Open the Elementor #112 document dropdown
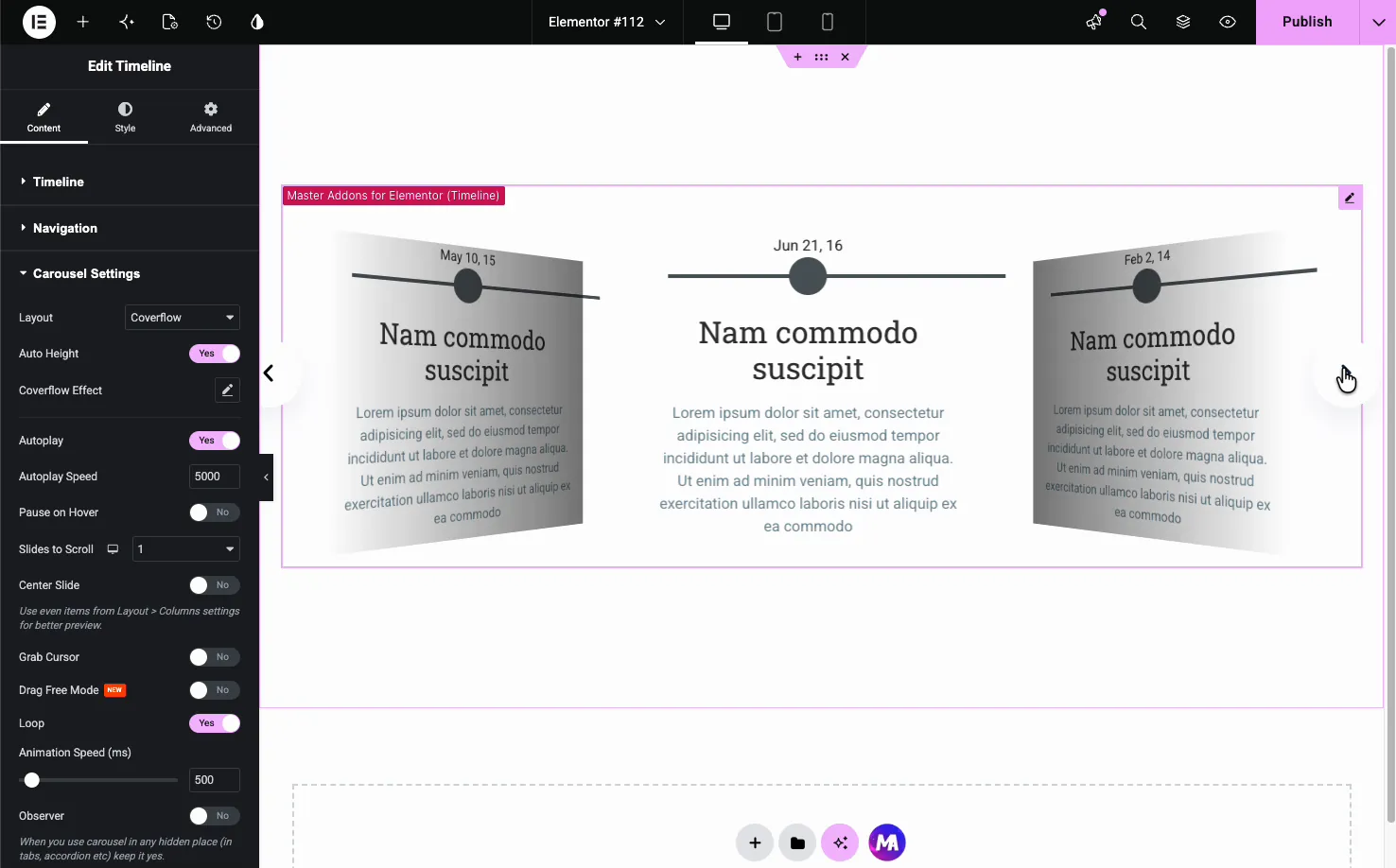Image resolution: width=1396 pixels, height=868 pixels. (607, 22)
